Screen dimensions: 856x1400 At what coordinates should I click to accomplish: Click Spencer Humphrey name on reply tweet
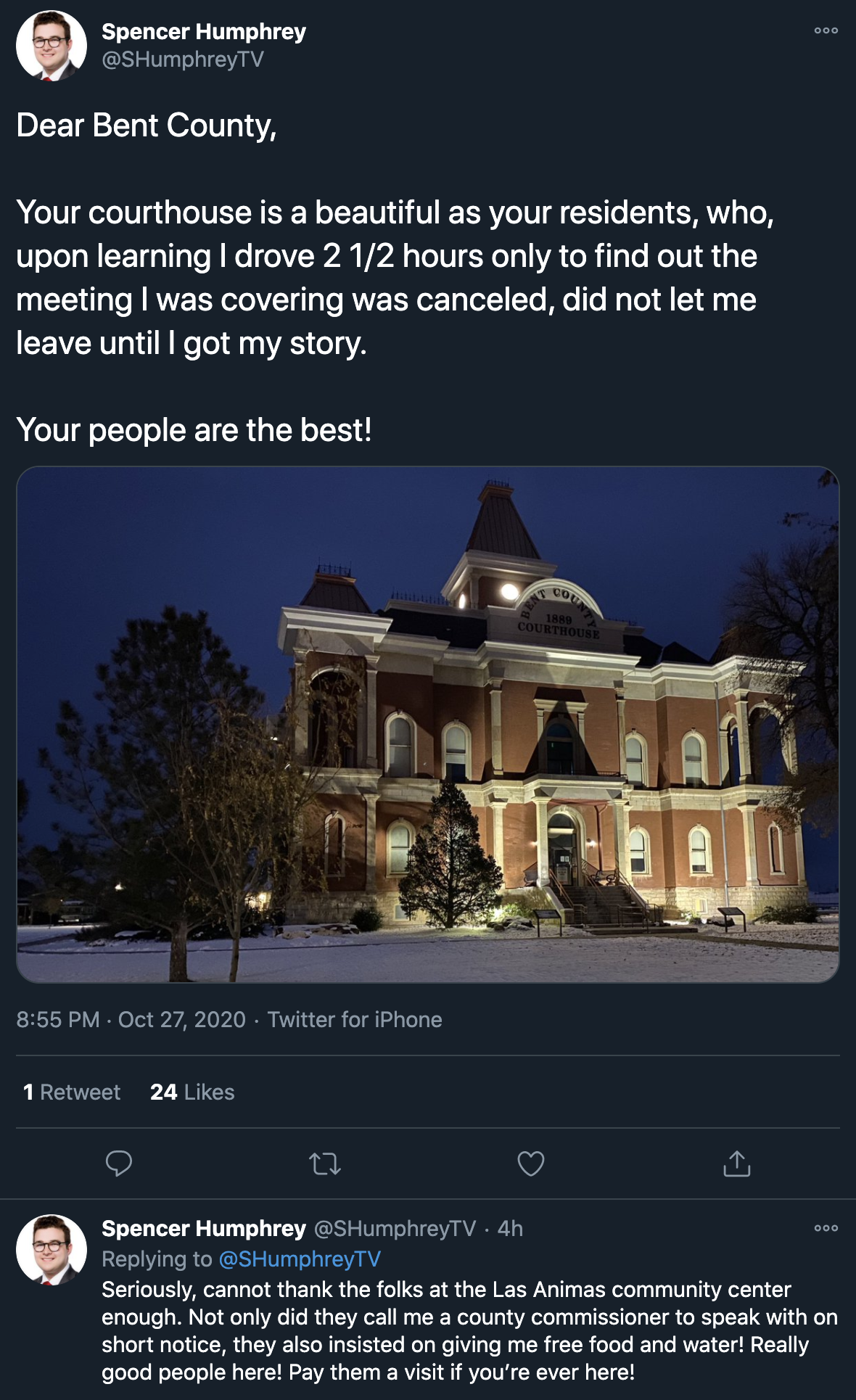[204, 1228]
